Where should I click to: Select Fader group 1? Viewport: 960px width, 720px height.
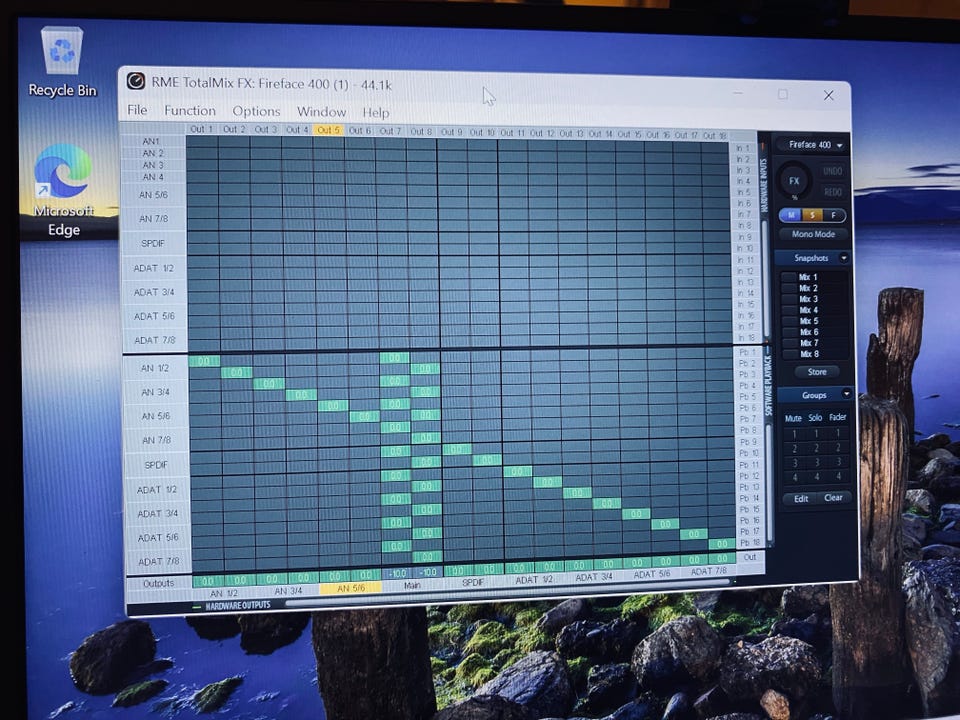pyautogui.click(x=838, y=433)
